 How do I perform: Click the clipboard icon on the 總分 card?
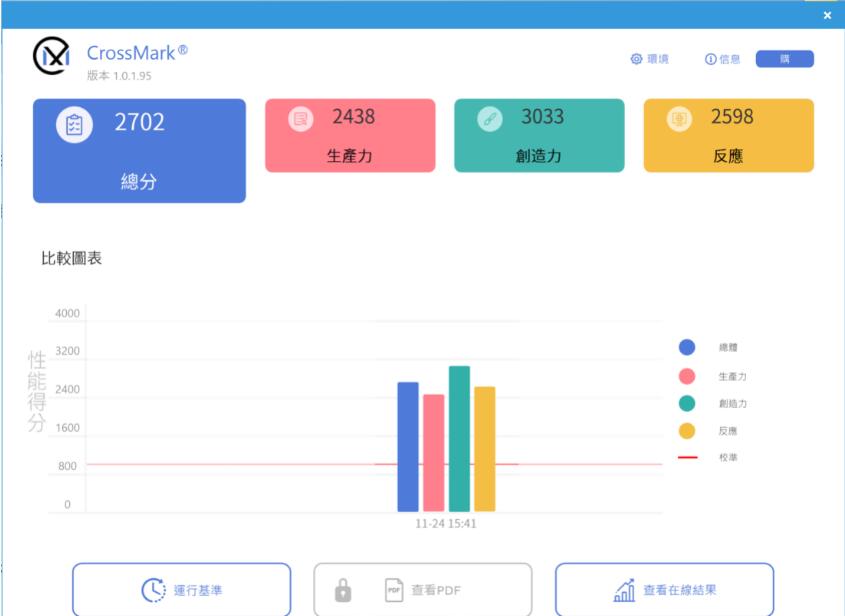coord(74,125)
